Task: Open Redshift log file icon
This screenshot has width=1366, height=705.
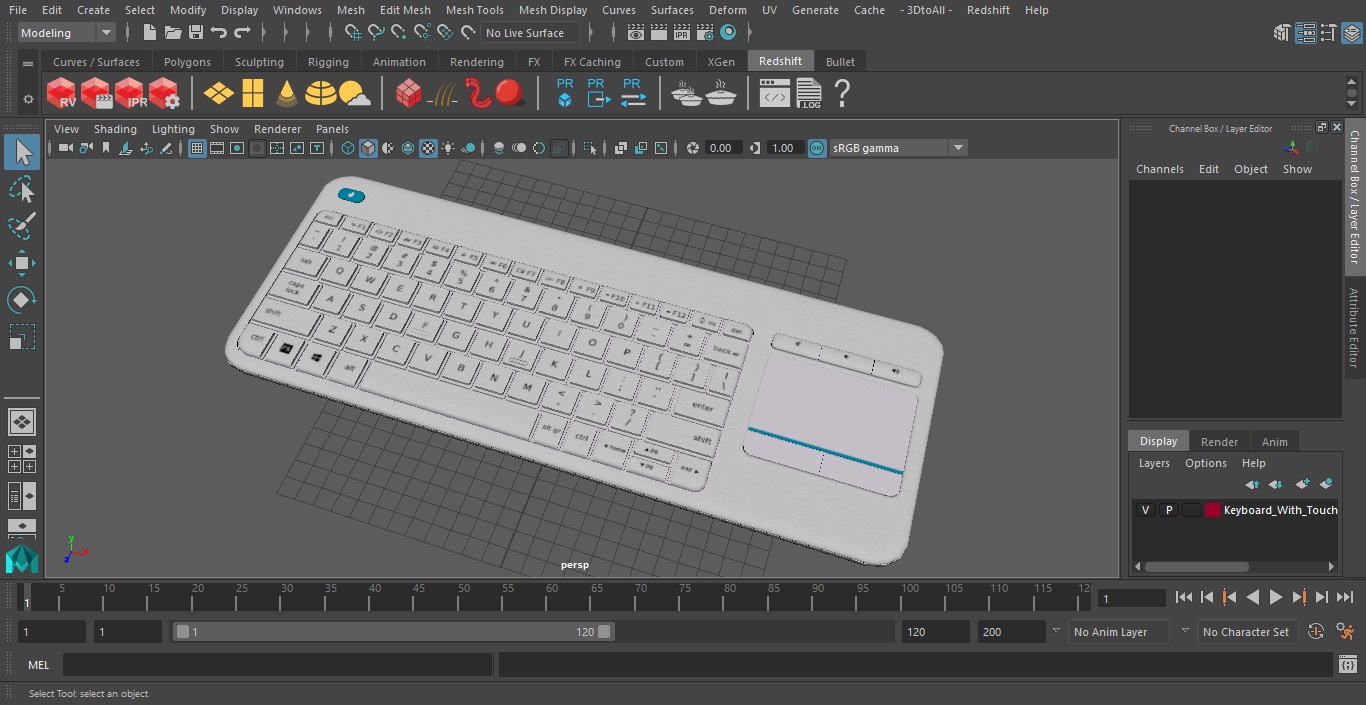Action: point(808,94)
